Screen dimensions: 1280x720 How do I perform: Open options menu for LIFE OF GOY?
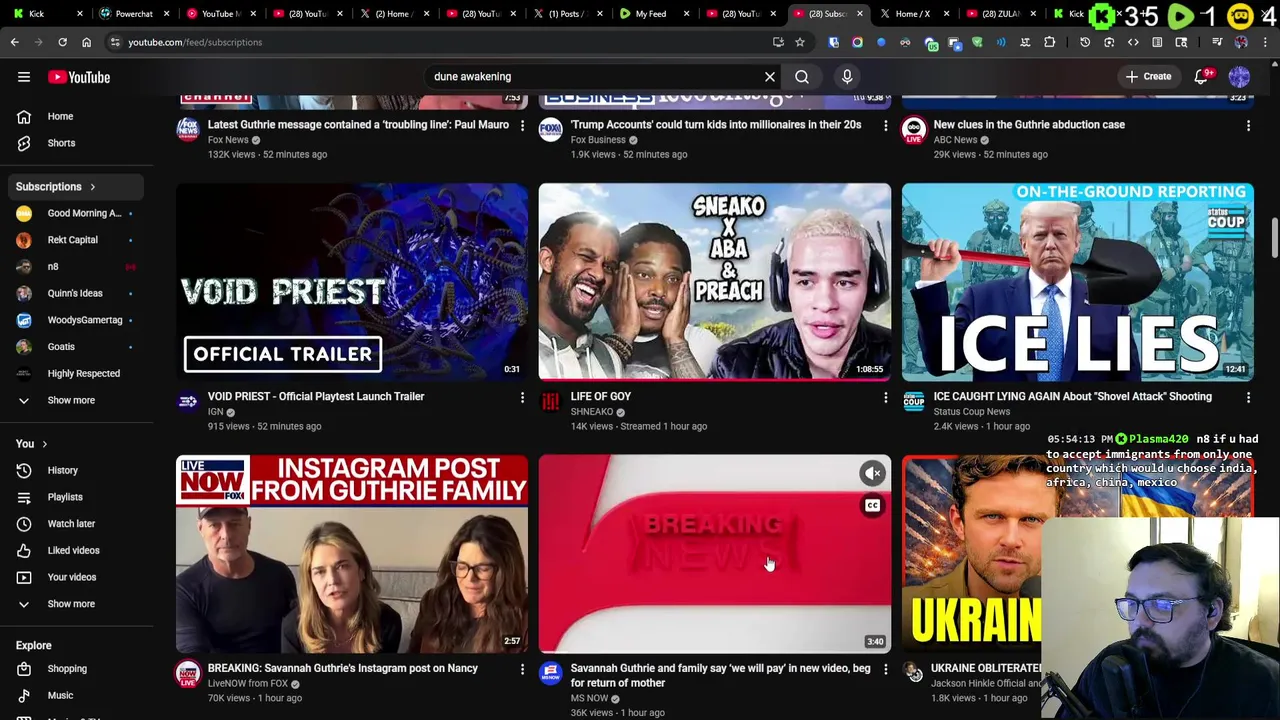tap(885, 398)
